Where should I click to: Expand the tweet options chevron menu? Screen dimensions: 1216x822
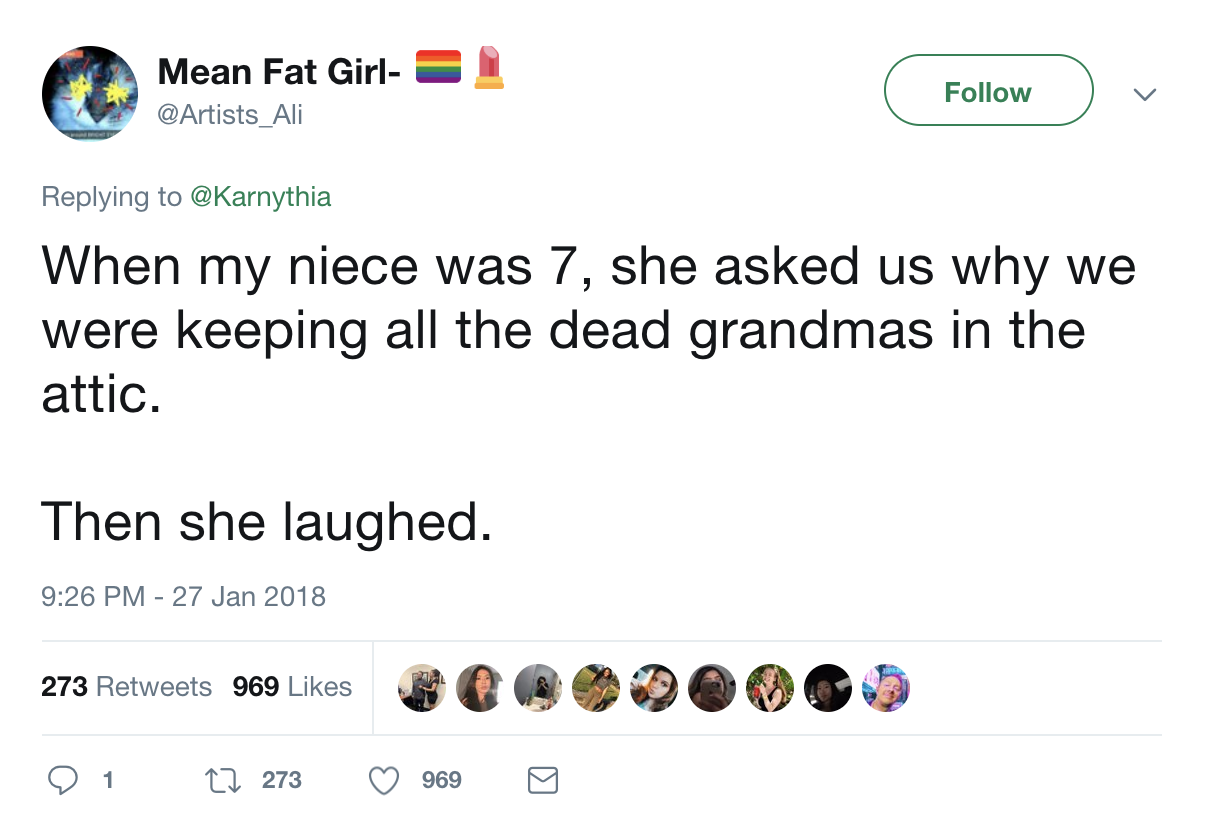coord(1144,94)
